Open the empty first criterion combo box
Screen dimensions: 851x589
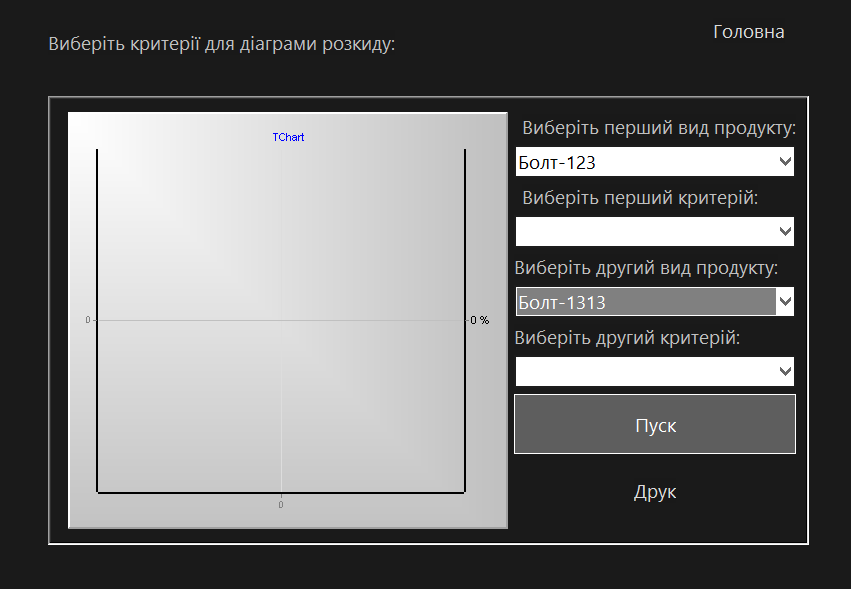click(x=655, y=232)
